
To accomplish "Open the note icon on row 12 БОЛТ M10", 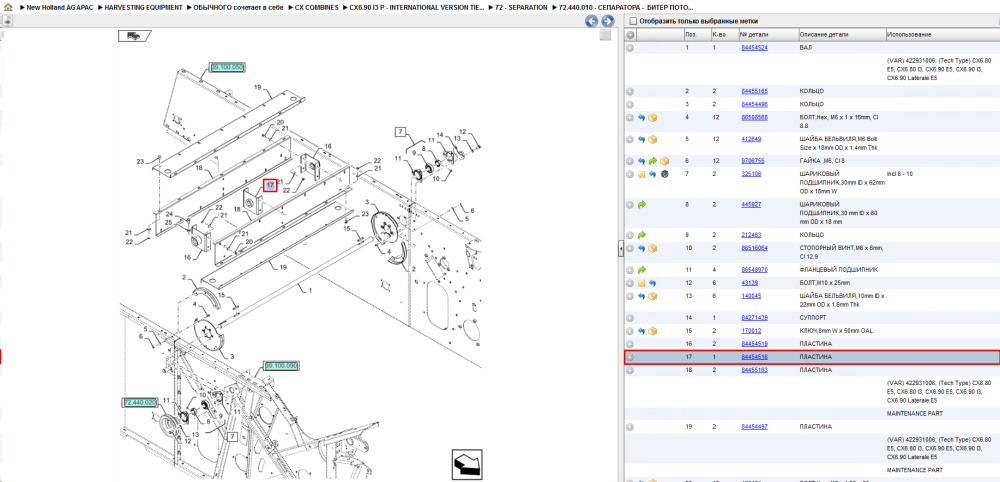I will click(x=642, y=283).
